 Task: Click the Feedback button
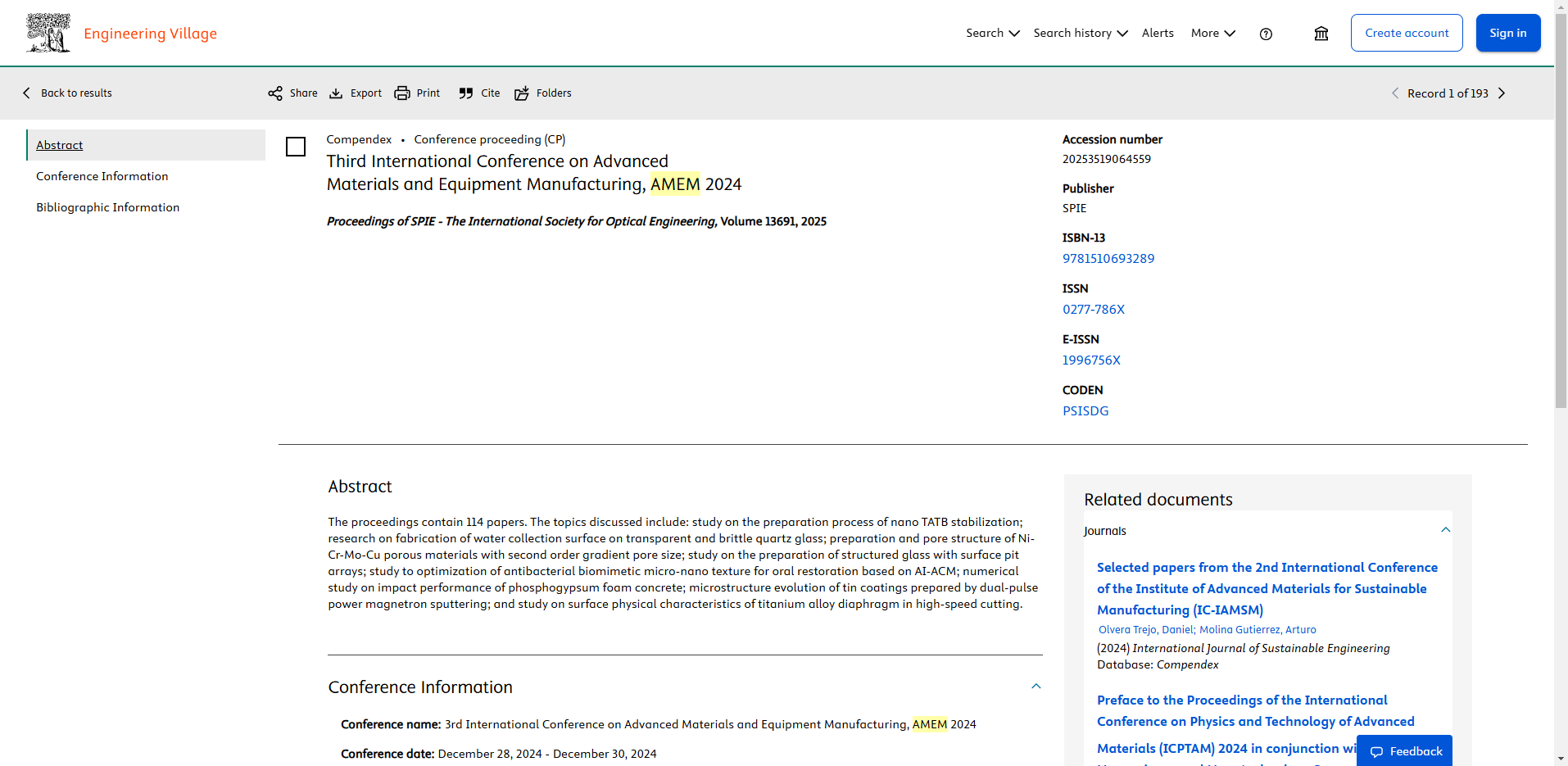pos(1404,751)
